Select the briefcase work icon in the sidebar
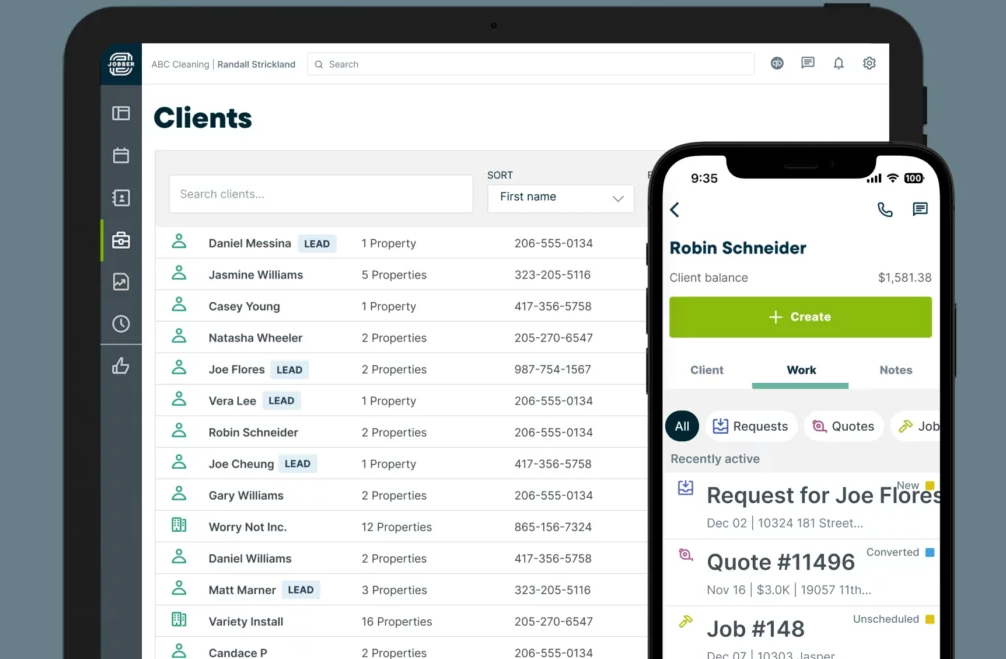1006x659 pixels. coord(121,240)
